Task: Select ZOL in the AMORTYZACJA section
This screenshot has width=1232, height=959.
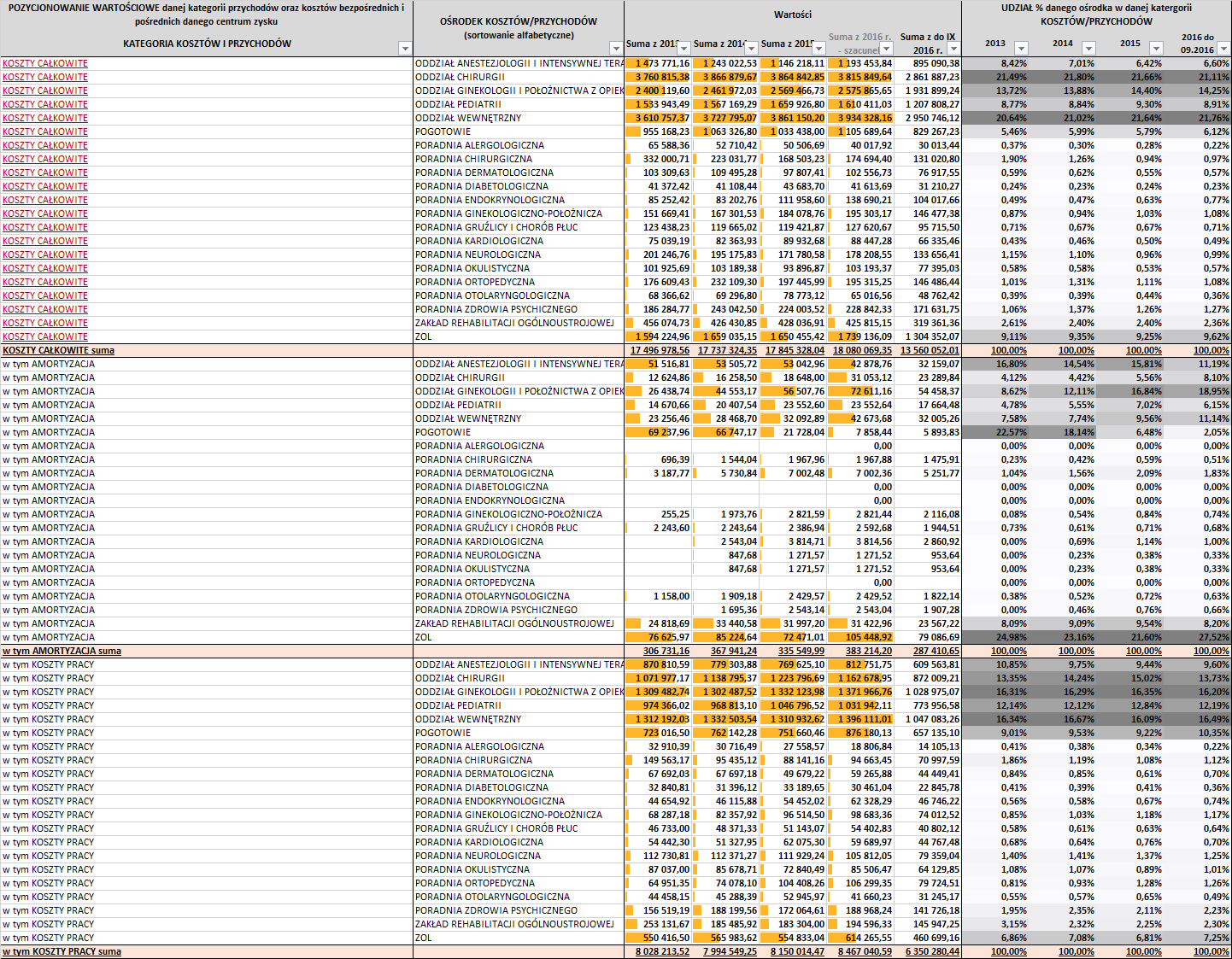Action: tap(424, 637)
